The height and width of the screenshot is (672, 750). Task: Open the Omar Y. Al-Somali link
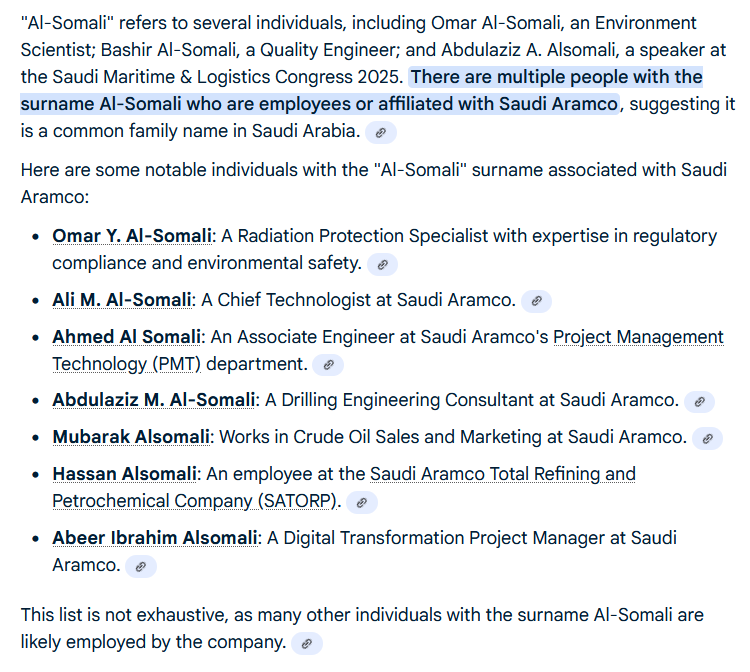pos(132,236)
